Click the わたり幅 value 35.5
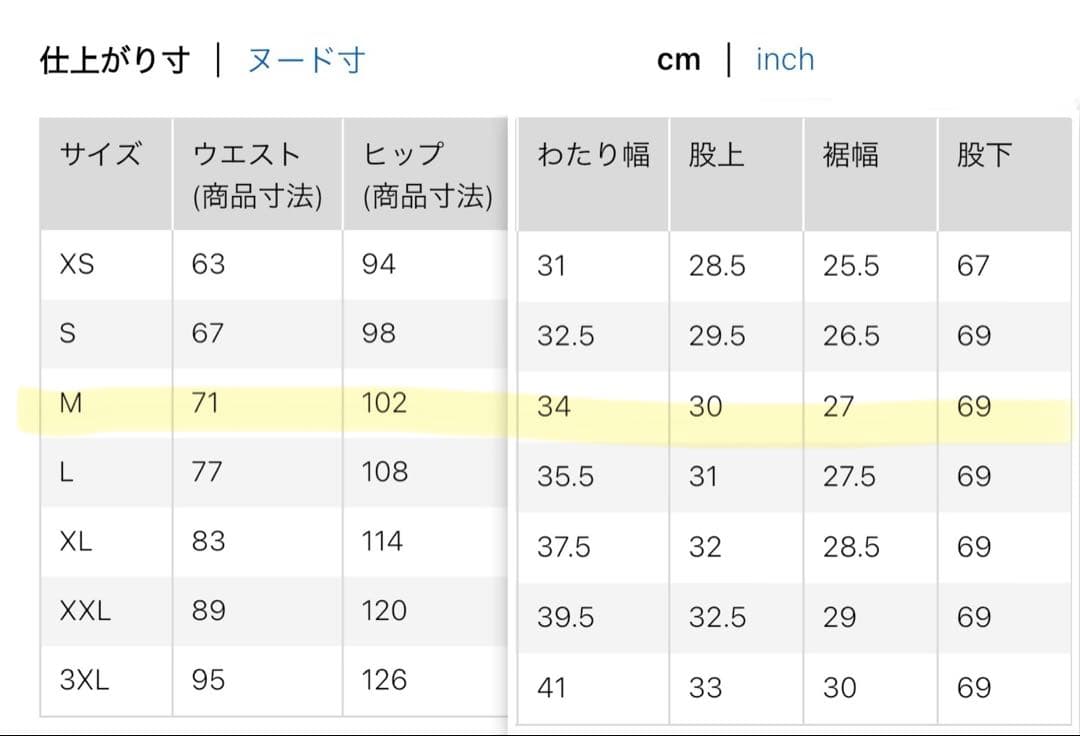The image size is (1080, 736). [x=565, y=476]
